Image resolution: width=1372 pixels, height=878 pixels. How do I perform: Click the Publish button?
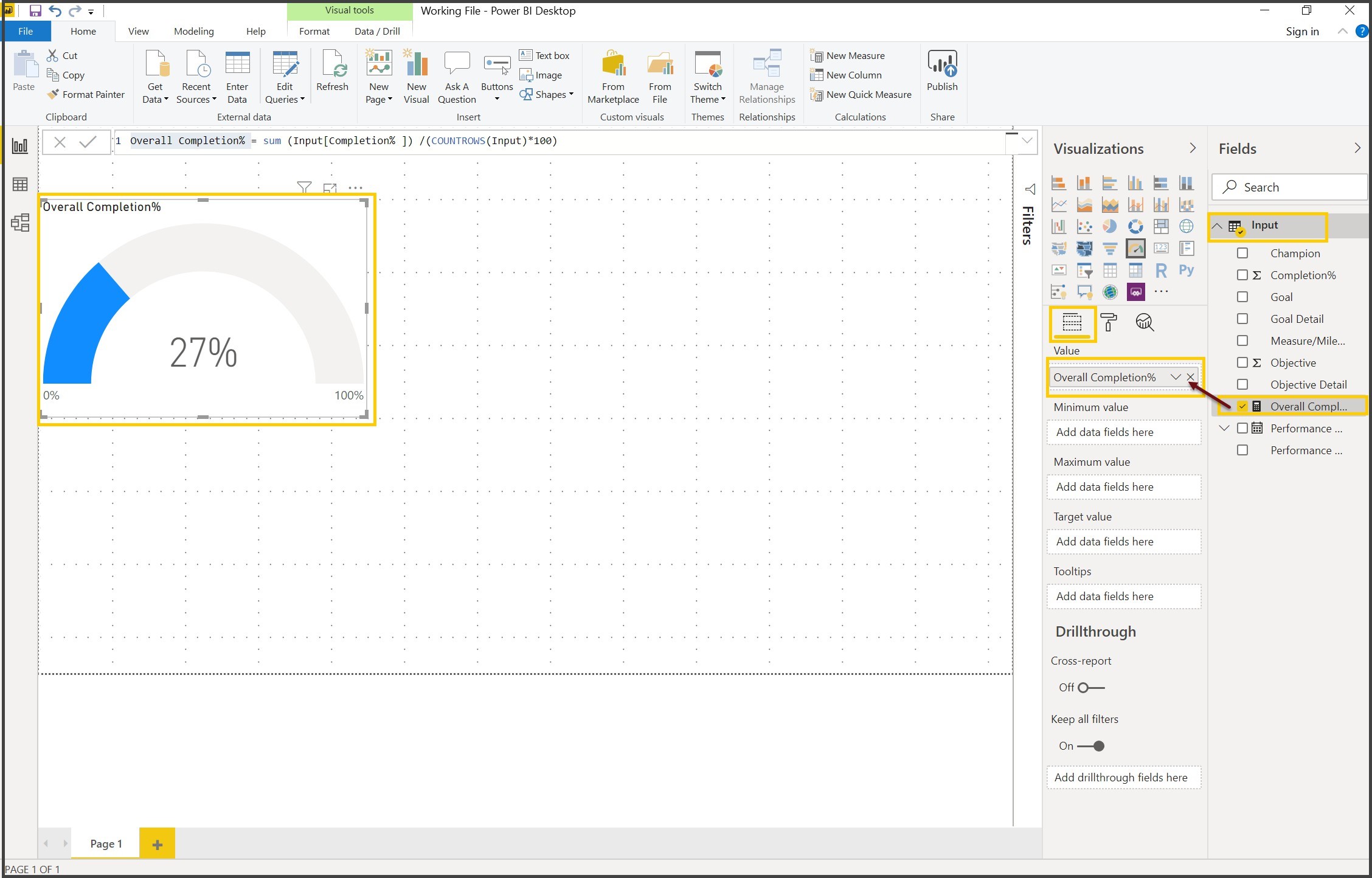[942, 71]
